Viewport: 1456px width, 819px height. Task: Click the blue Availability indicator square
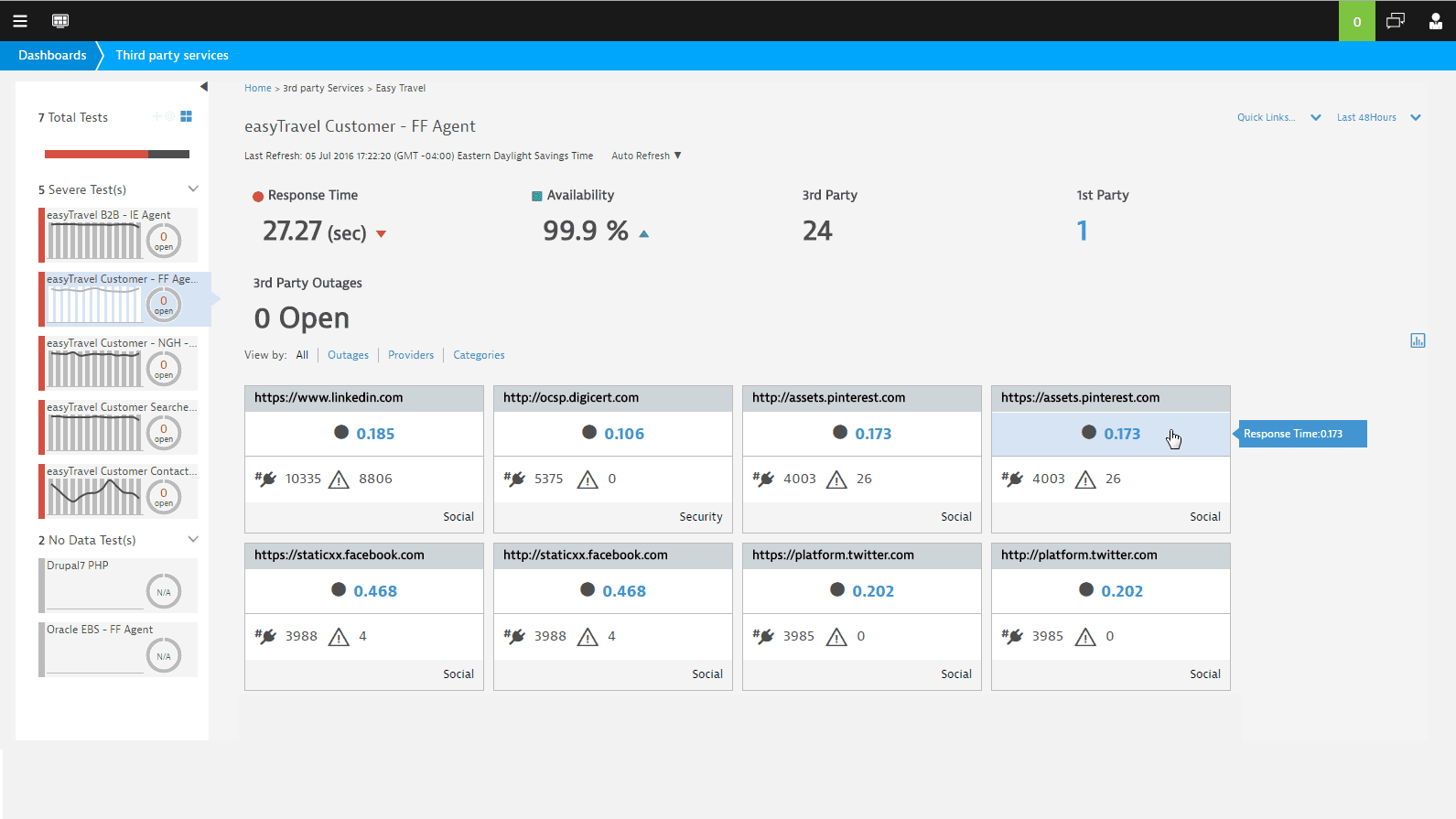(537, 196)
